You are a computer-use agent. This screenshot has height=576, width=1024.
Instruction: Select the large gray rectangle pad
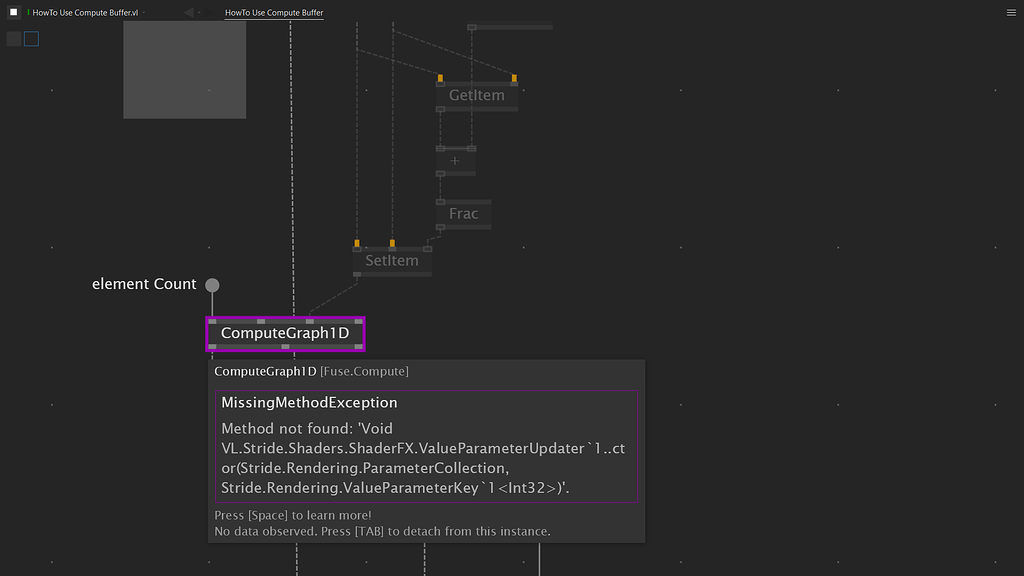[185, 69]
